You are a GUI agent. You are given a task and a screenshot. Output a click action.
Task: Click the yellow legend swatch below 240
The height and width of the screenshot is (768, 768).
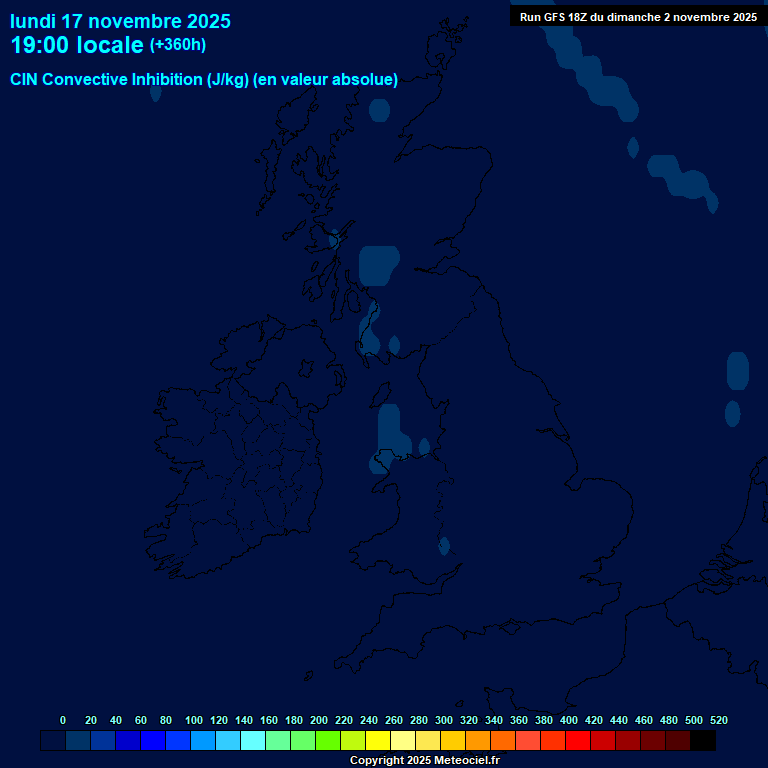378,741
